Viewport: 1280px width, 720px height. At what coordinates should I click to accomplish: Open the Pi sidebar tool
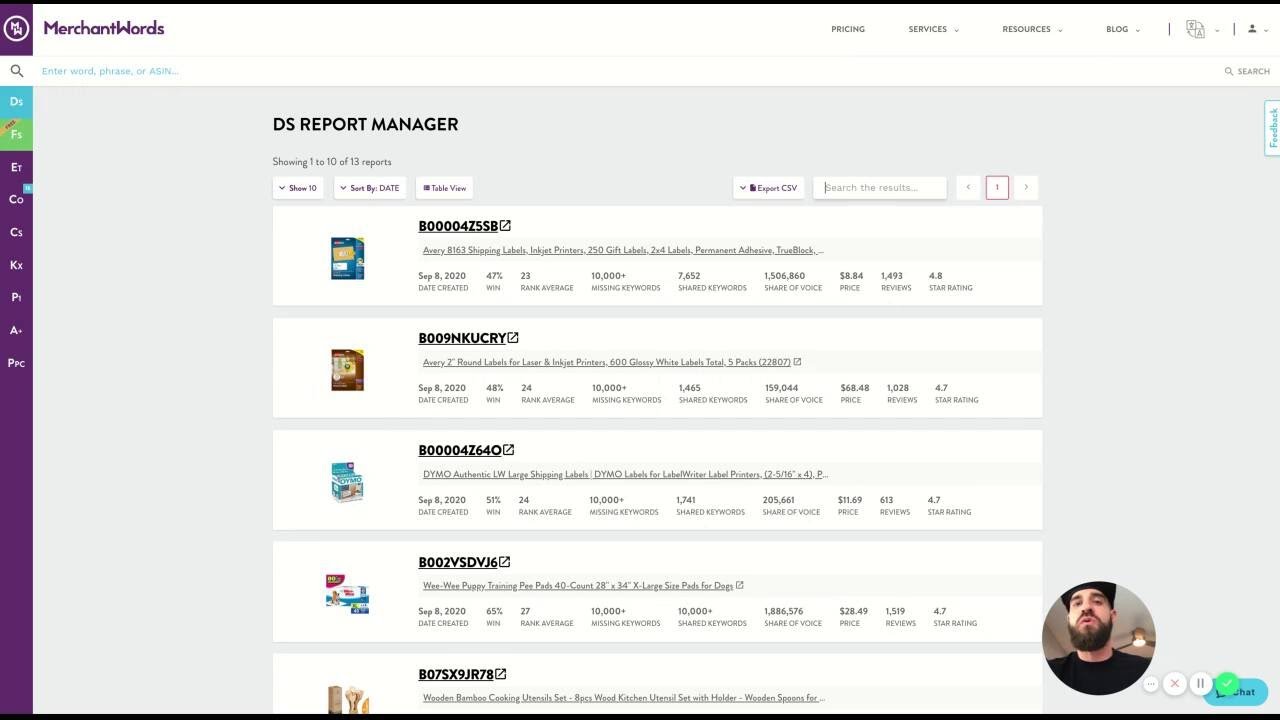point(16,297)
